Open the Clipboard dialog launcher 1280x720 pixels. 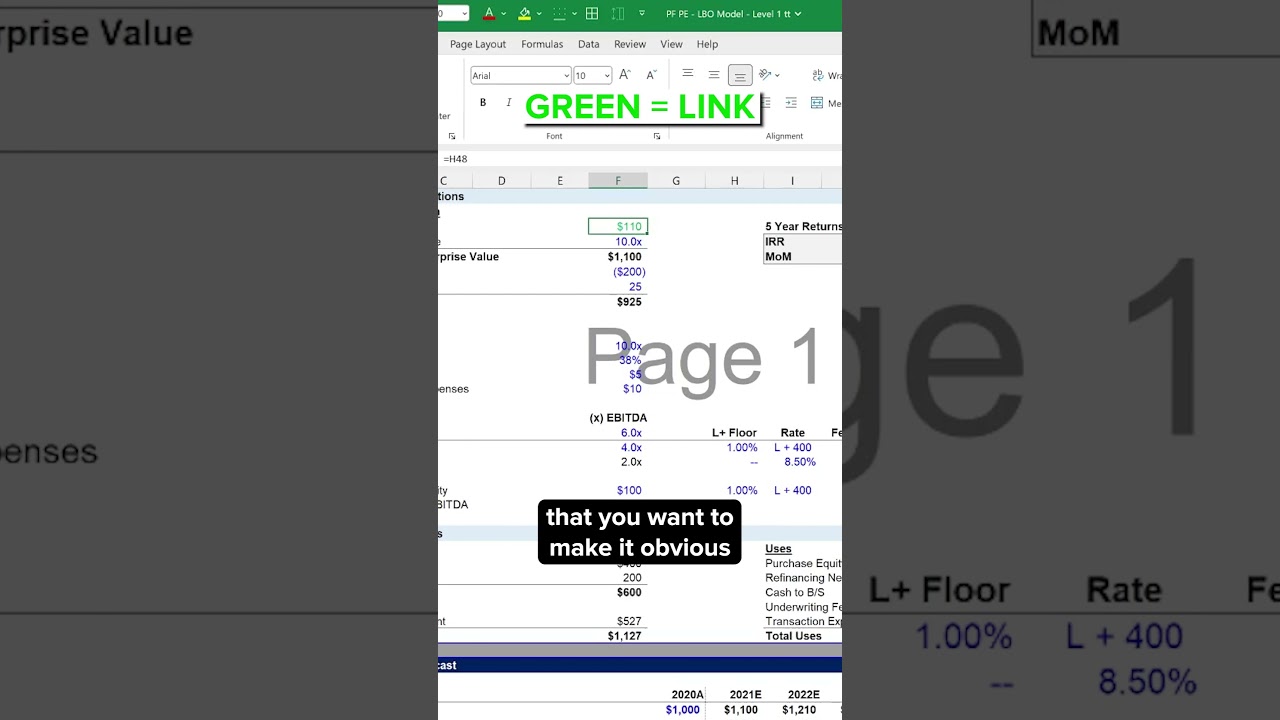click(452, 136)
